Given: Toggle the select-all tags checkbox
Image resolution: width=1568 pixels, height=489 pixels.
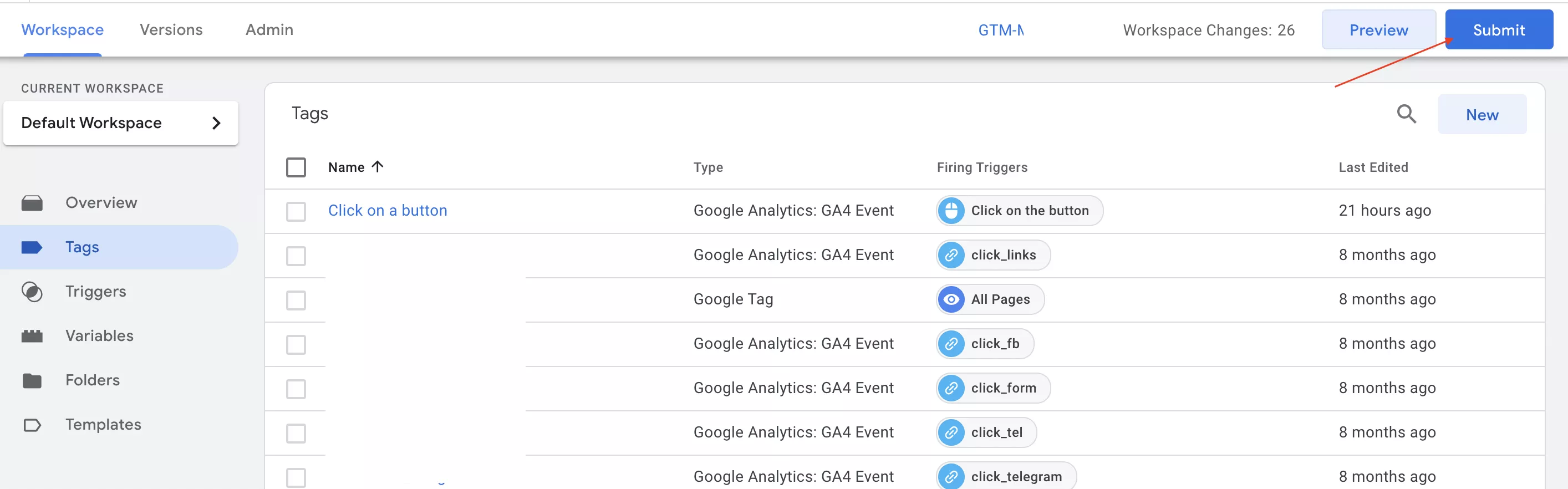Looking at the screenshot, I should tap(296, 167).
